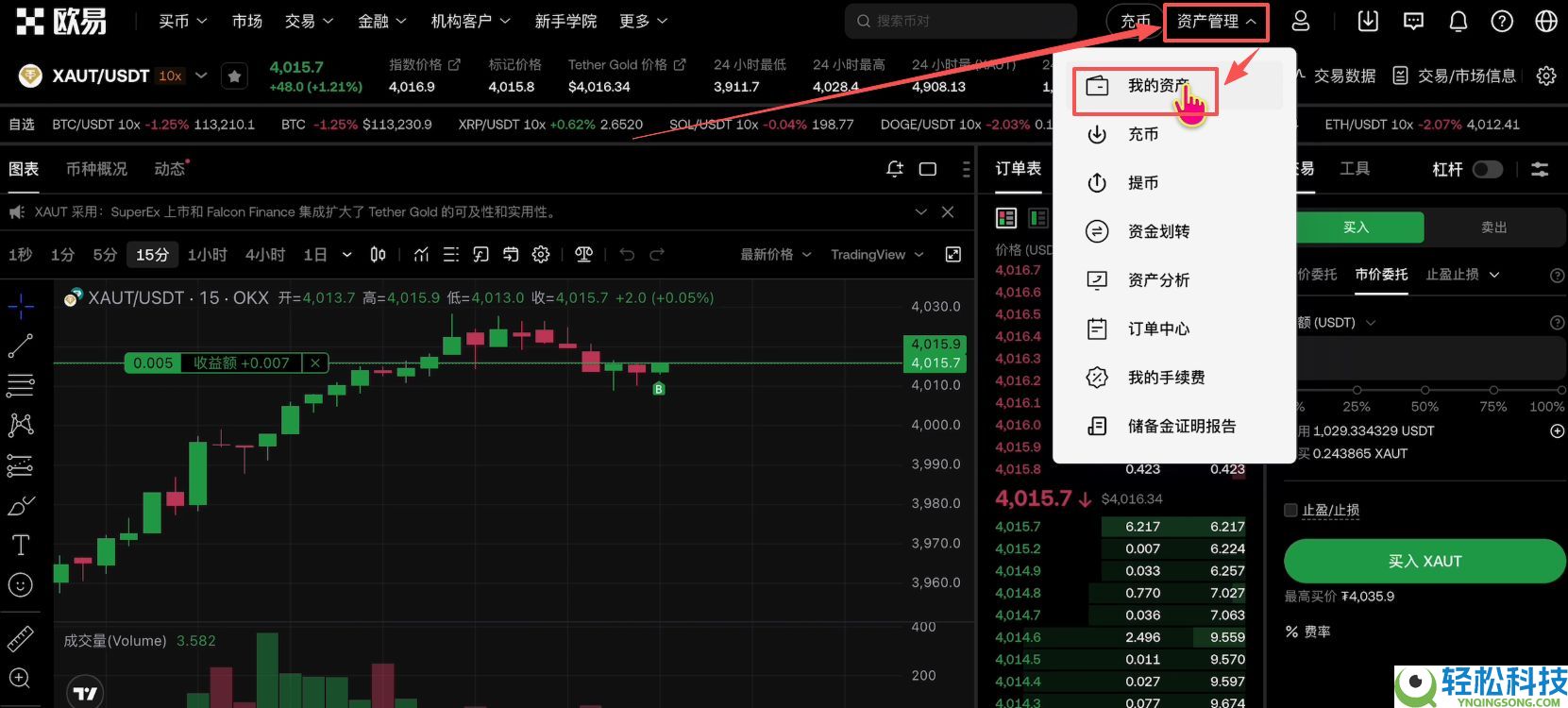
Task: Expand the 金融 menu
Action: click(x=381, y=21)
